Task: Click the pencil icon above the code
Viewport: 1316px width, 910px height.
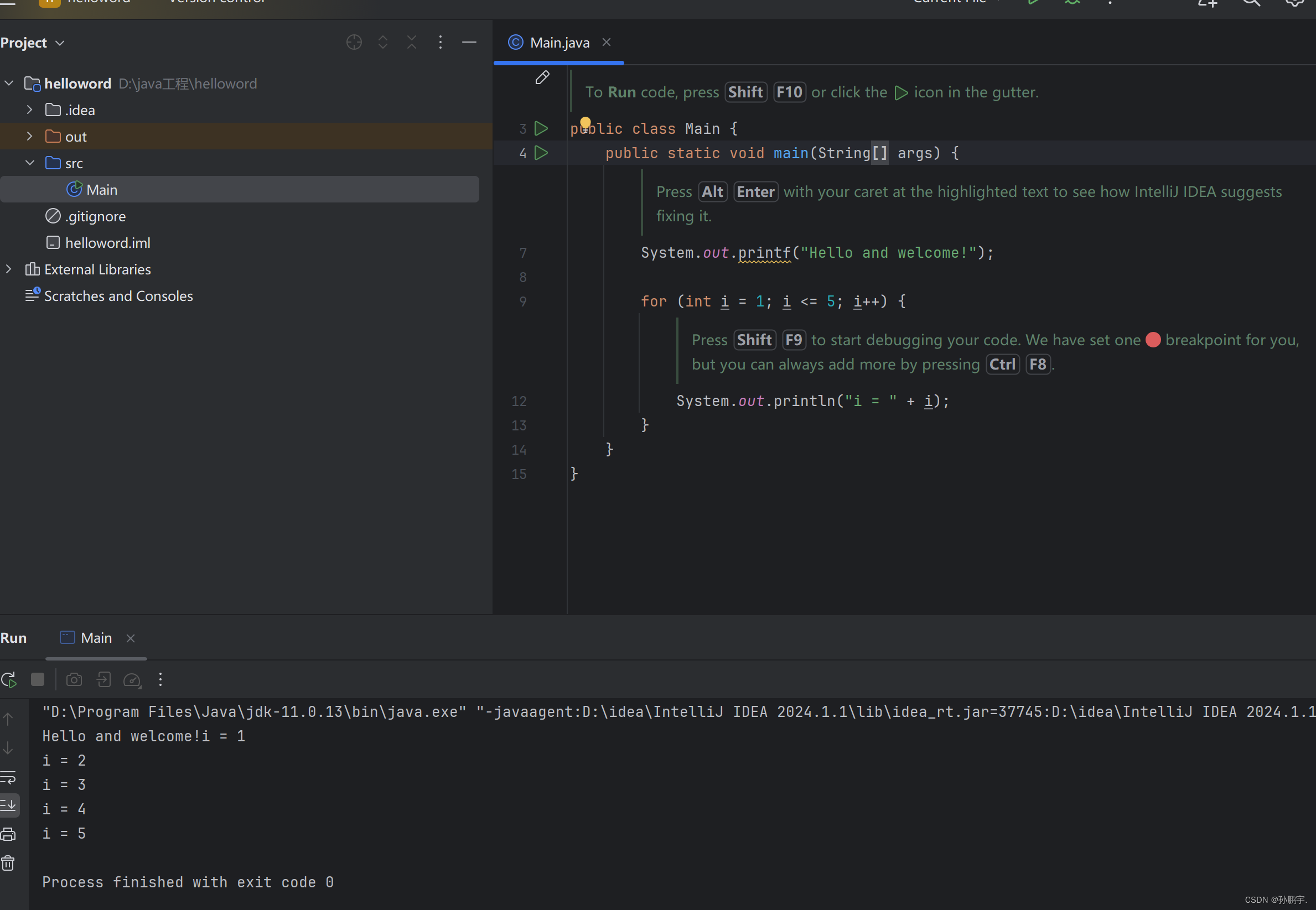Action: point(542,77)
